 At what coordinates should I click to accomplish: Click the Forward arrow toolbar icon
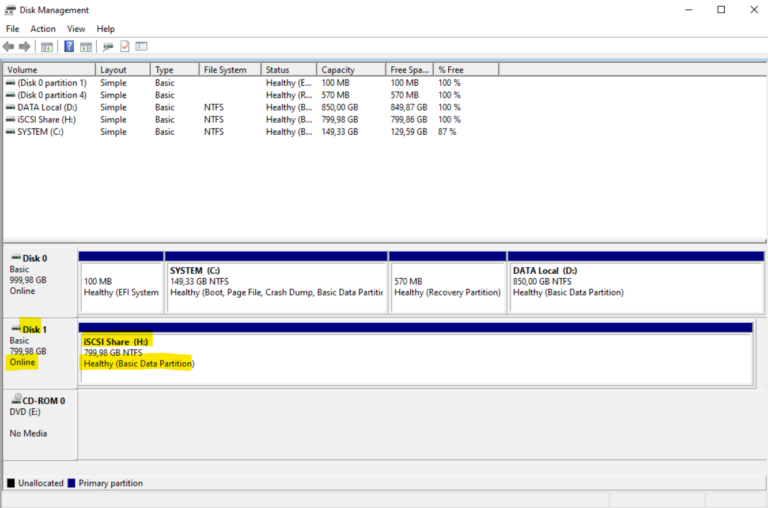click(x=24, y=47)
